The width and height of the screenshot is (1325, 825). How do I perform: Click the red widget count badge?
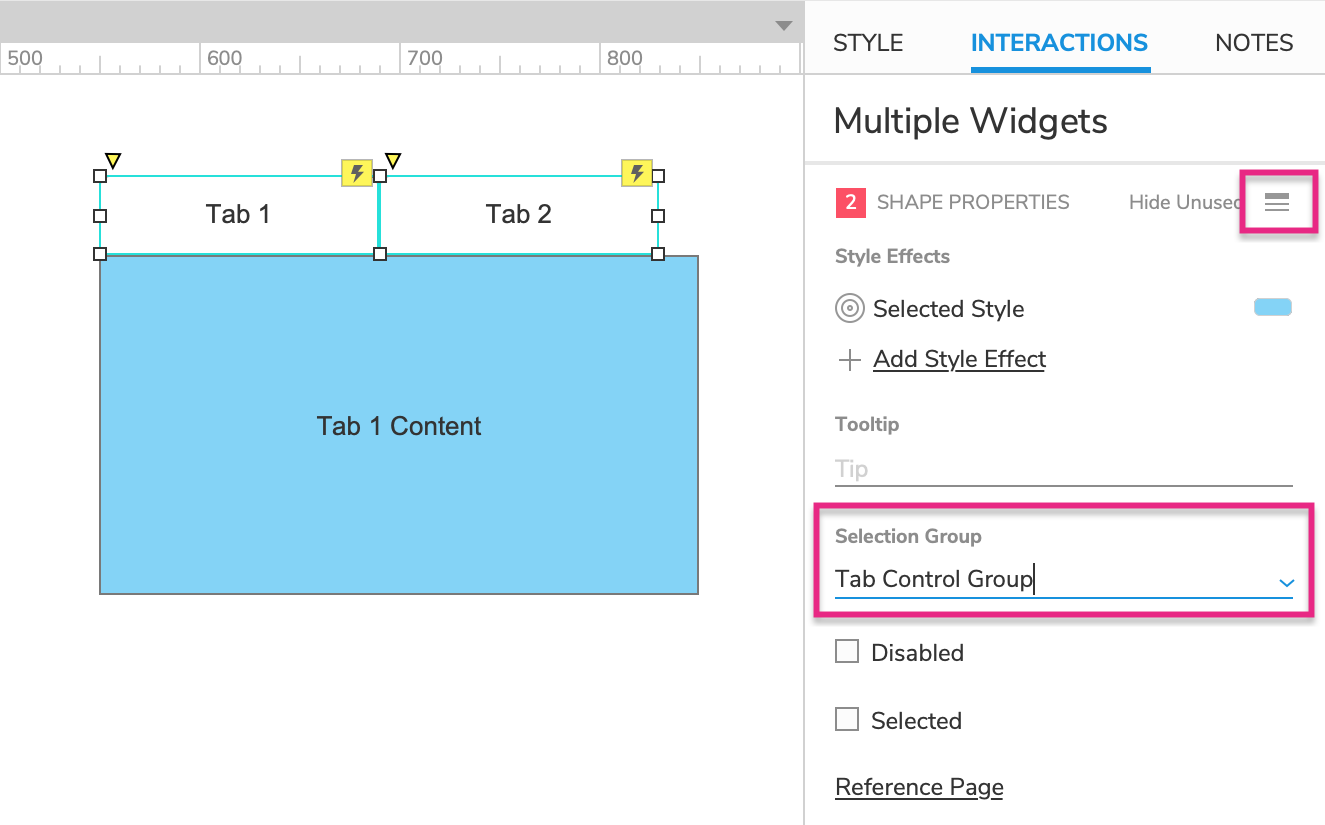tap(850, 202)
